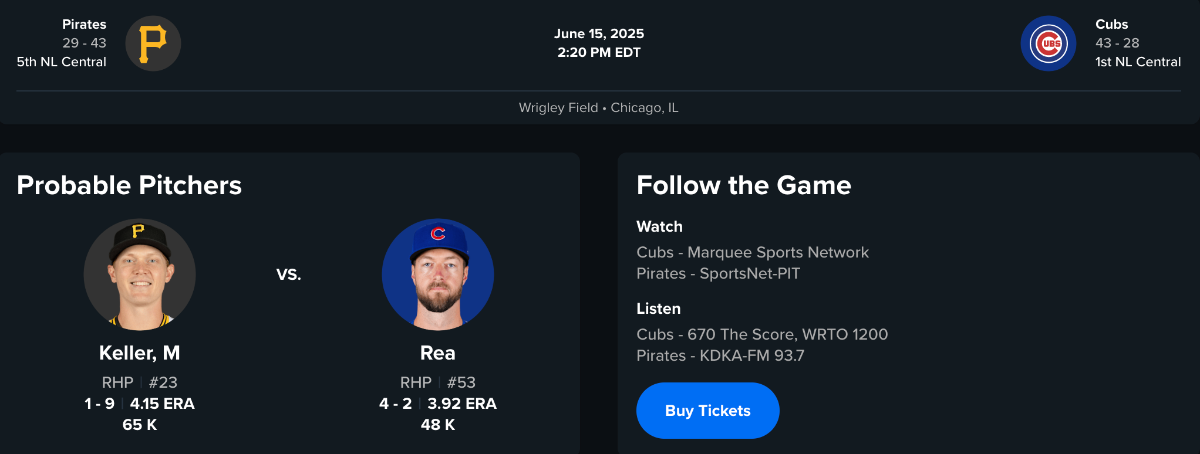Select the Pirates team name
Screen dimensions: 1200x454
point(84,24)
